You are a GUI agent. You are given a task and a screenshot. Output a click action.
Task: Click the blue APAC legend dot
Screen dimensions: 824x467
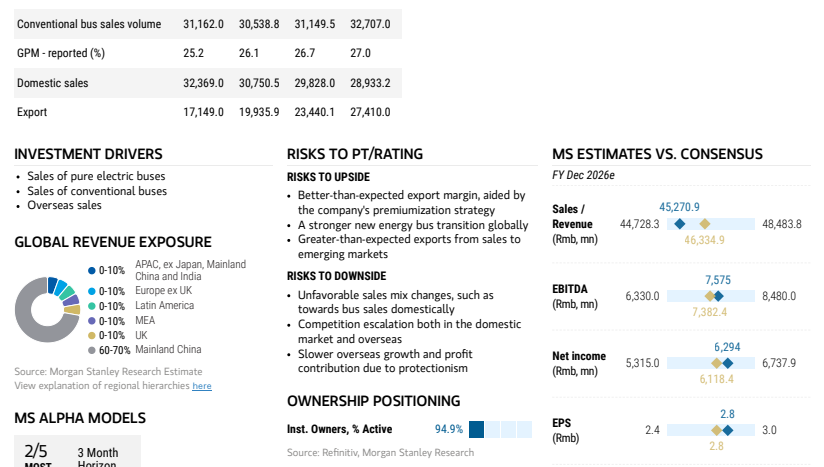point(91,271)
